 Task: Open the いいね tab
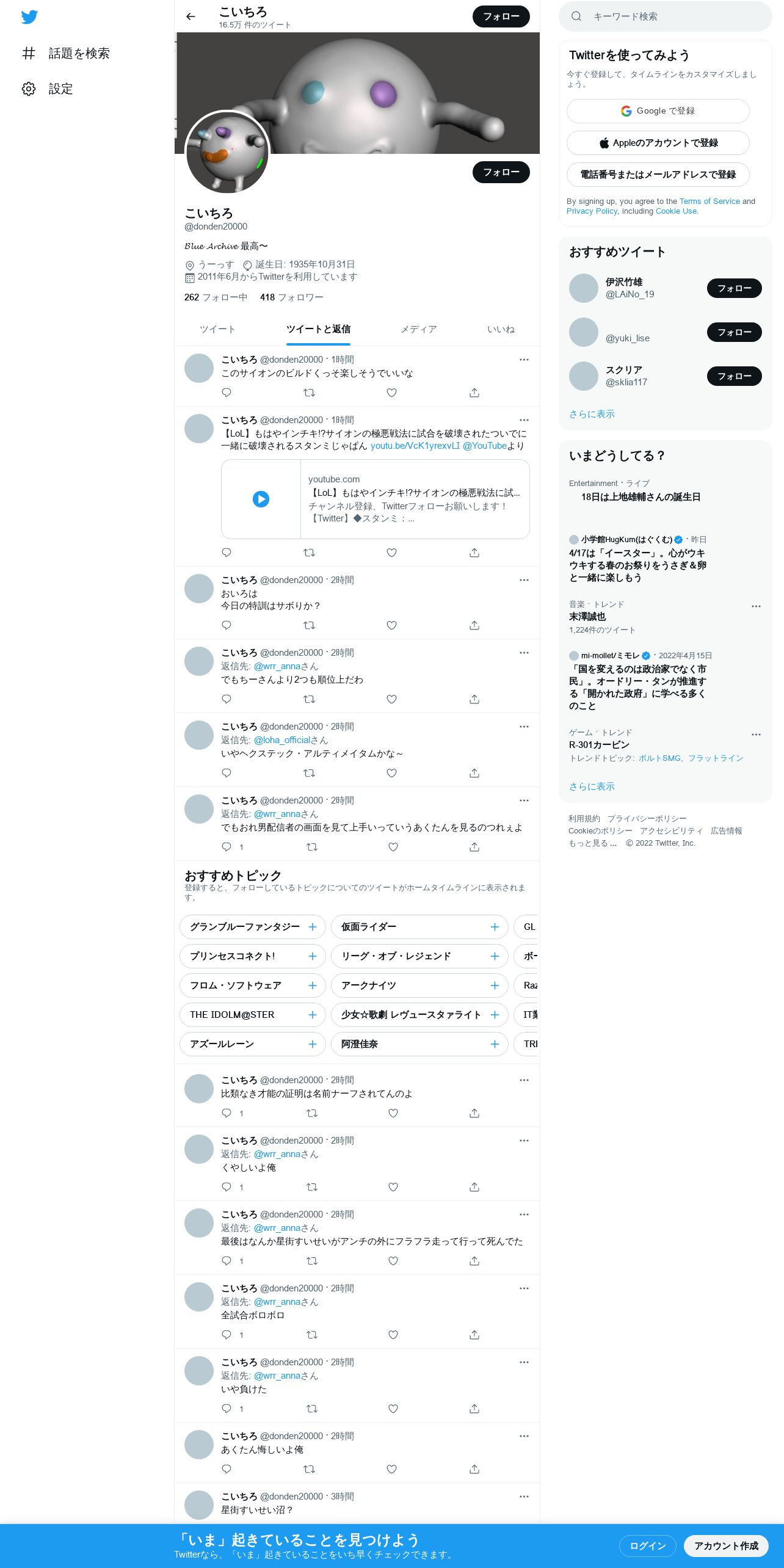pos(501,329)
